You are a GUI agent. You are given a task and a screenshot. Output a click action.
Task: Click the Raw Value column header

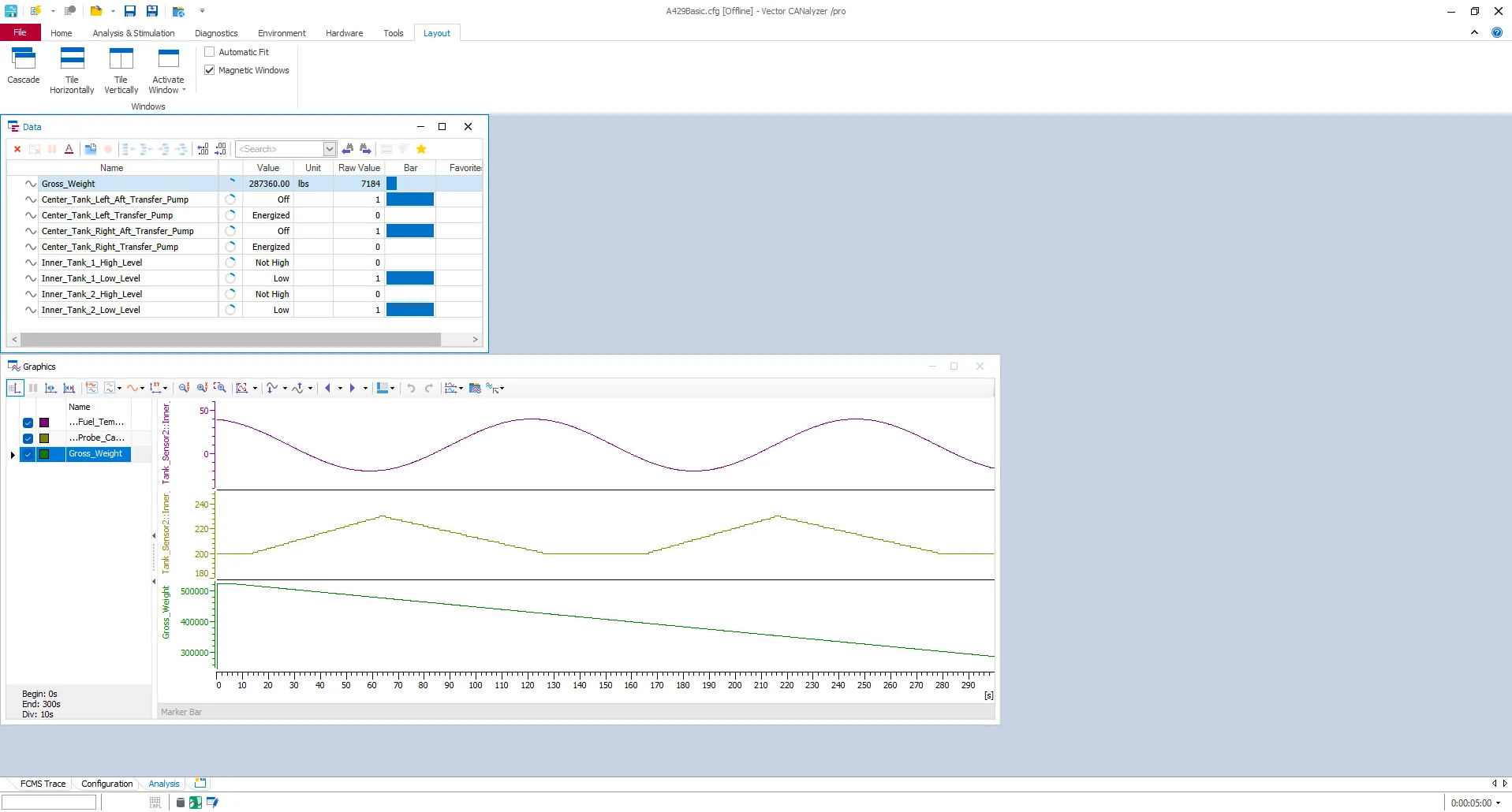tap(359, 168)
